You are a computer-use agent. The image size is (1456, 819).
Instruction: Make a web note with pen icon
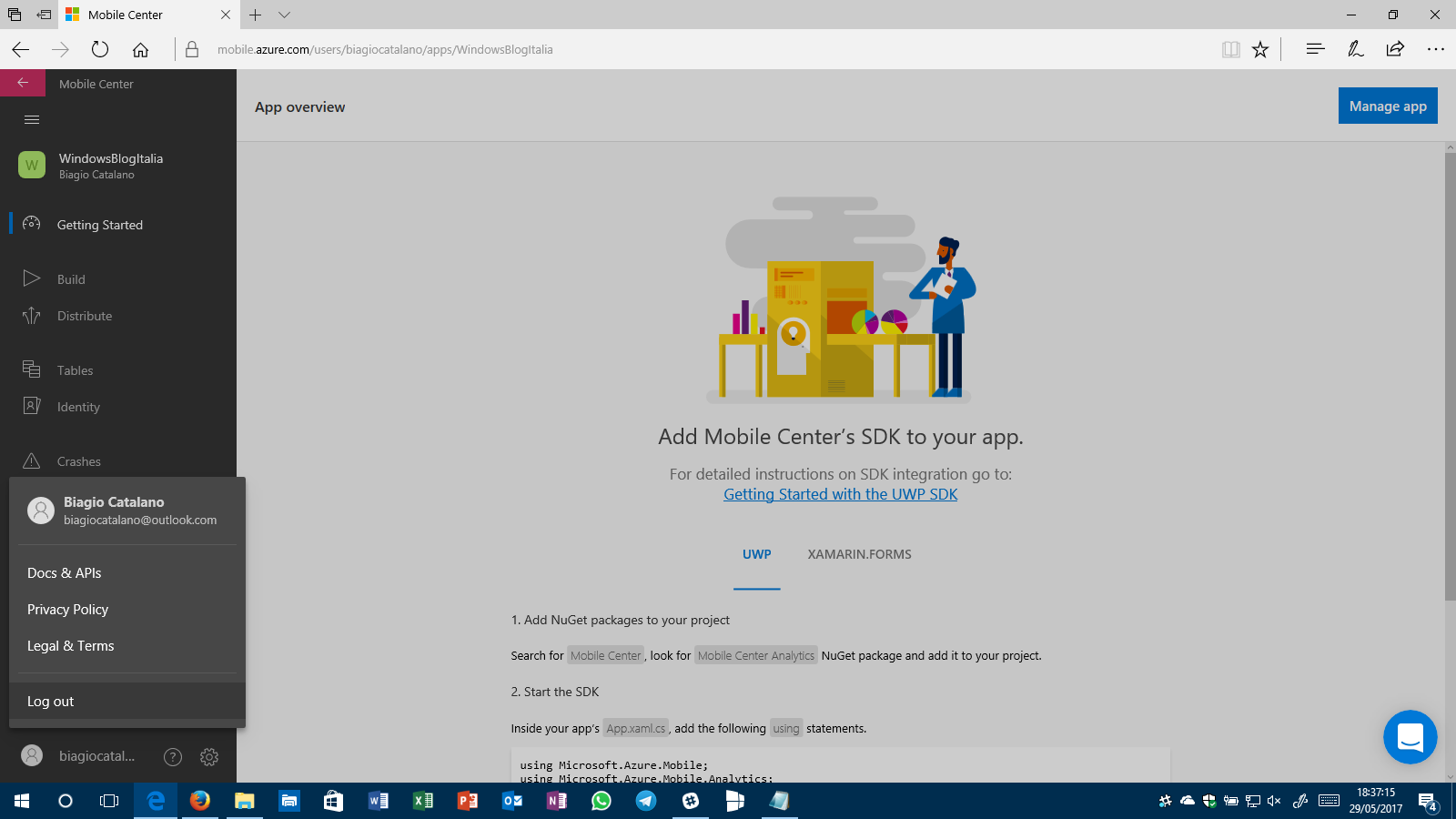(1355, 49)
